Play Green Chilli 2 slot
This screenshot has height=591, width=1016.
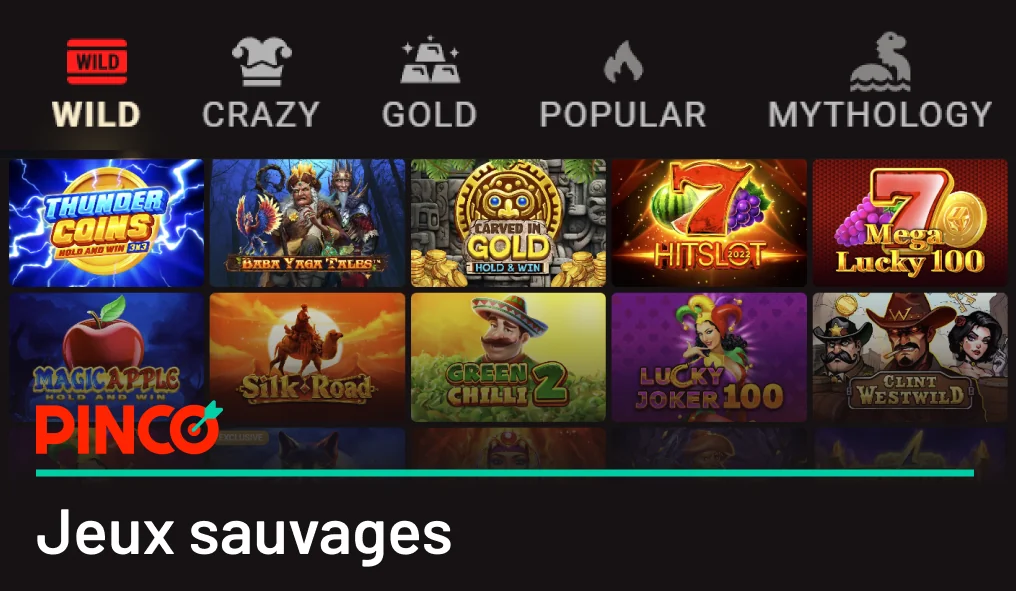click(508, 357)
